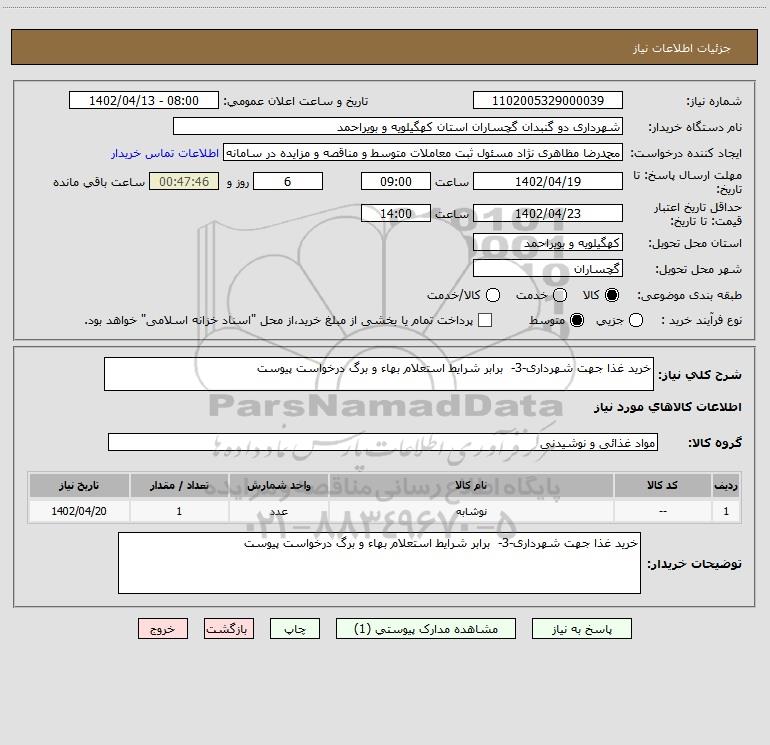Click the توضیحات خریدار text area

pyautogui.click(x=379, y=563)
